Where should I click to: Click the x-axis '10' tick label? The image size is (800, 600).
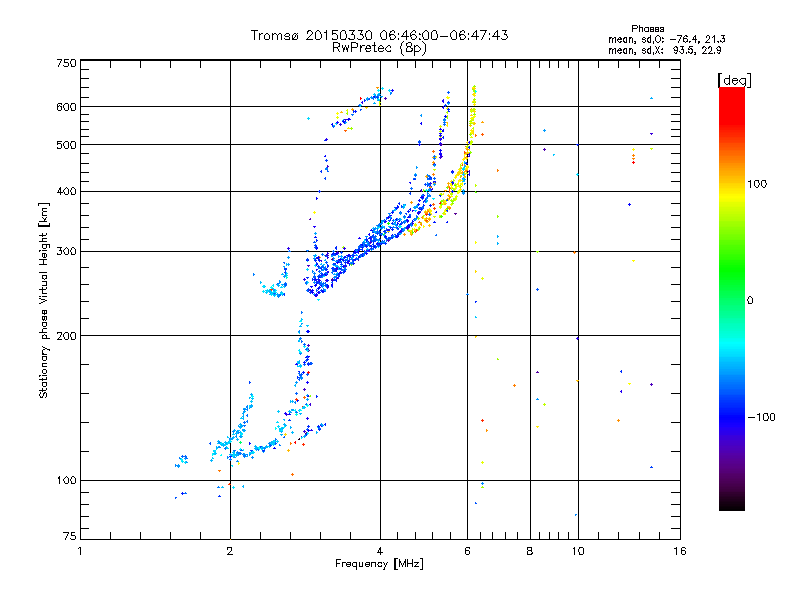point(578,551)
